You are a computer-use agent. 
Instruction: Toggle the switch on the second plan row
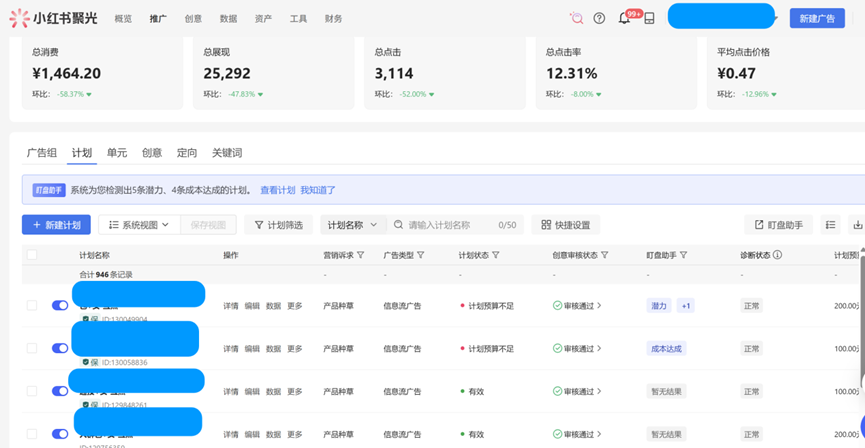(x=60, y=349)
